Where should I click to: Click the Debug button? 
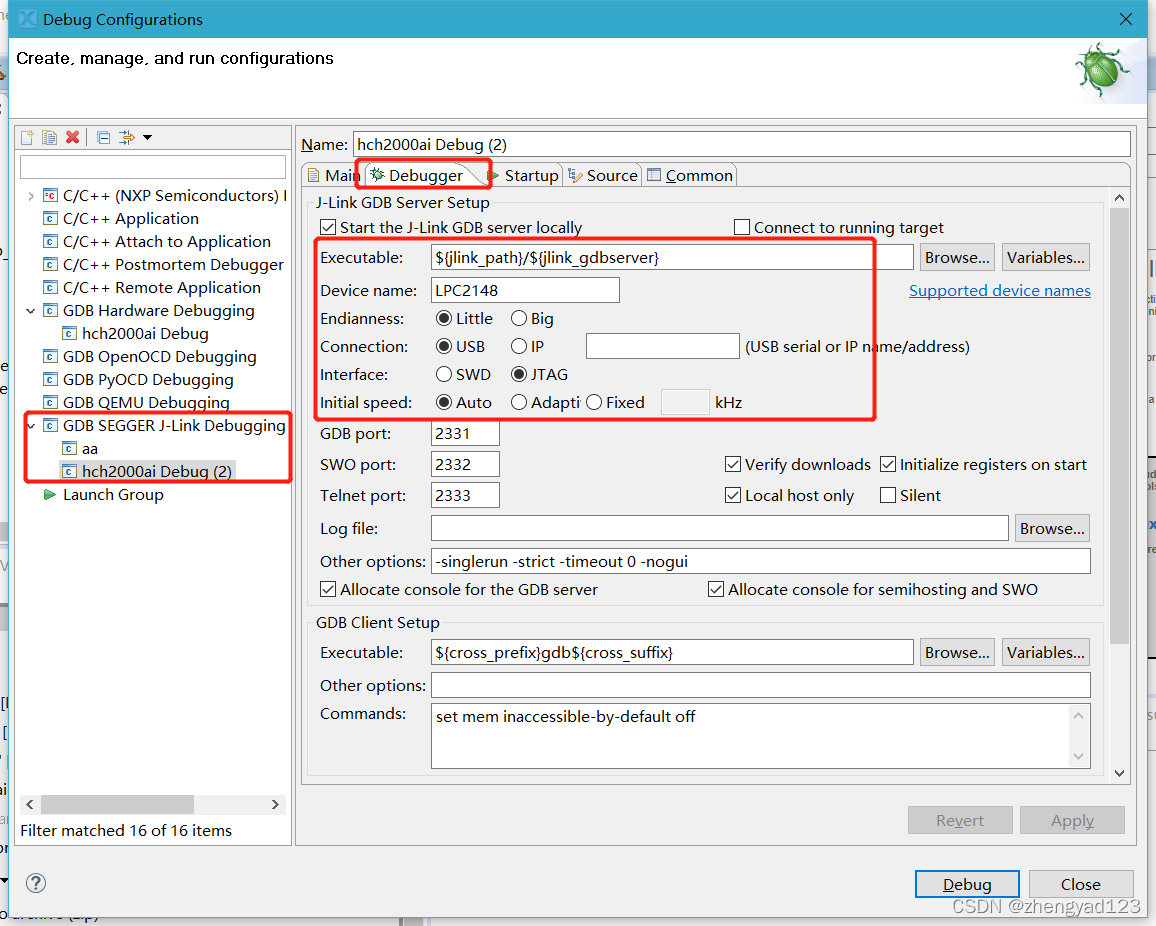click(x=967, y=884)
